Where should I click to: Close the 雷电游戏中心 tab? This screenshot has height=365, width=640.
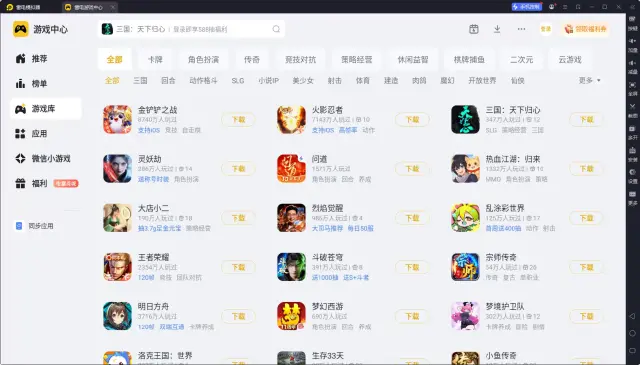click(113, 7)
